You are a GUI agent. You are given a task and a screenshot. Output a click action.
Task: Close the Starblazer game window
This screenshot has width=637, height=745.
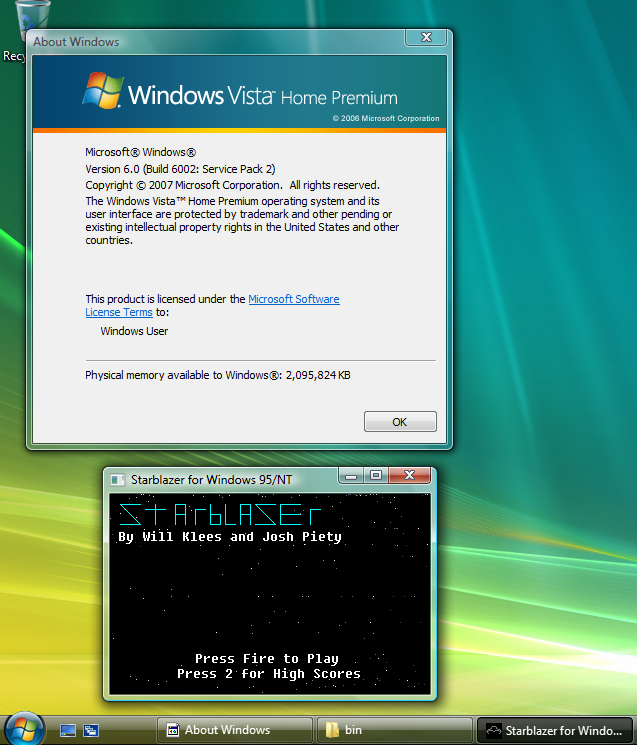coord(410,476)
